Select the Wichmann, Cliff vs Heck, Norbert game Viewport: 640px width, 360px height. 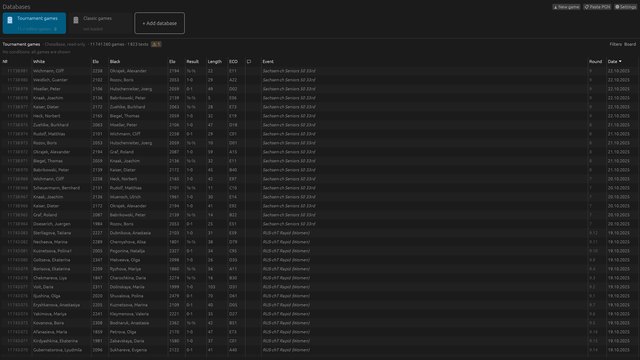320,179
